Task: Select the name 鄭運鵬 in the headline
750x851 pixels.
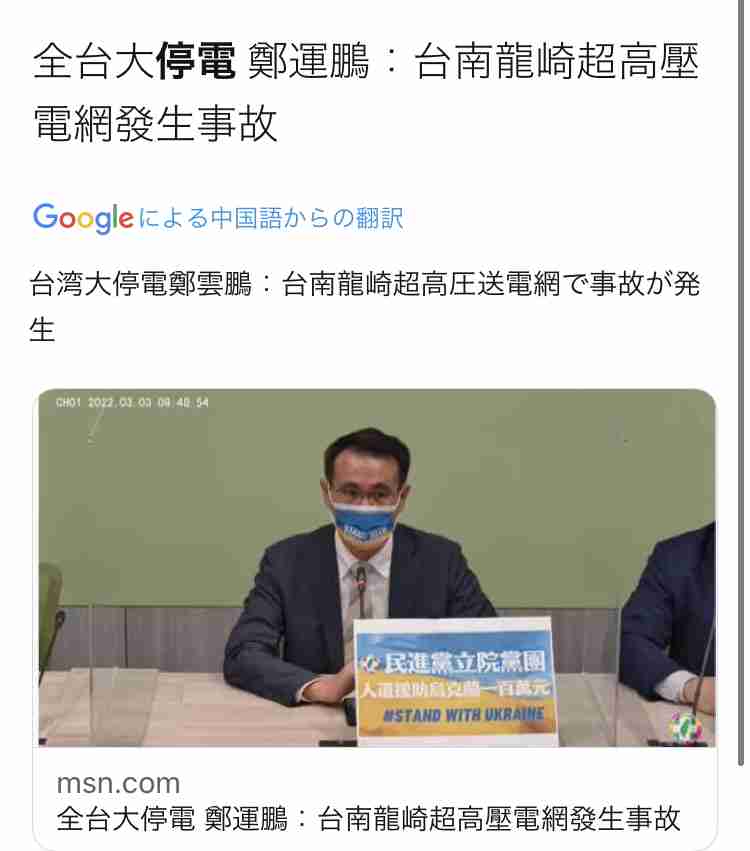Action: click(x=308, y=61)
